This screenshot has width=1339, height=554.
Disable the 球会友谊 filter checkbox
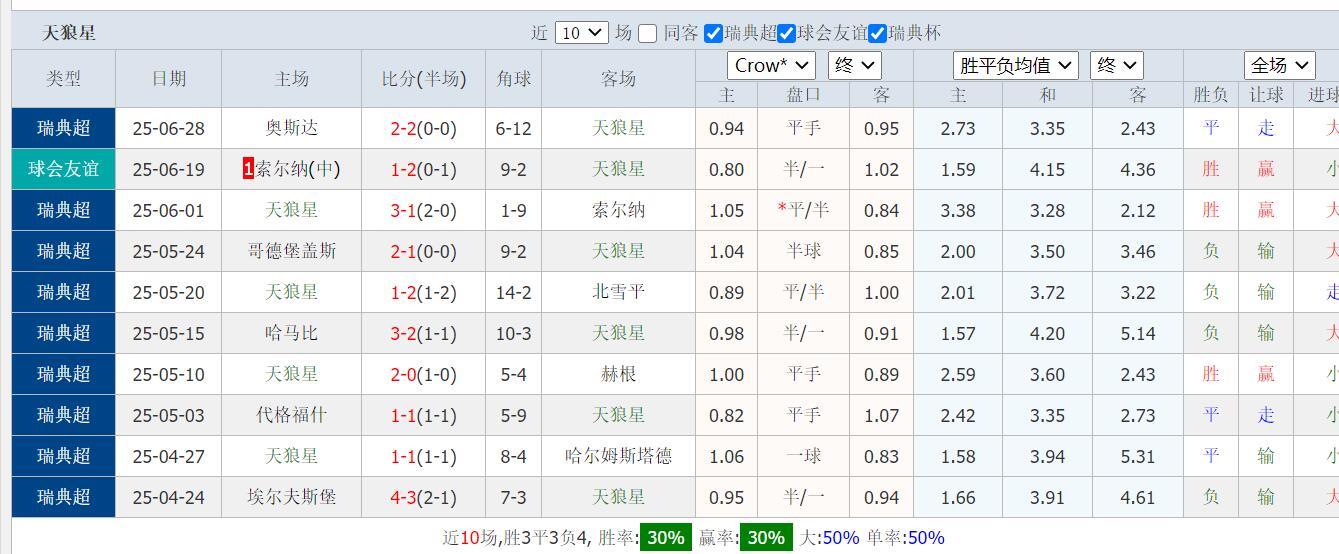pyautogui.click(x=787, y=33)
